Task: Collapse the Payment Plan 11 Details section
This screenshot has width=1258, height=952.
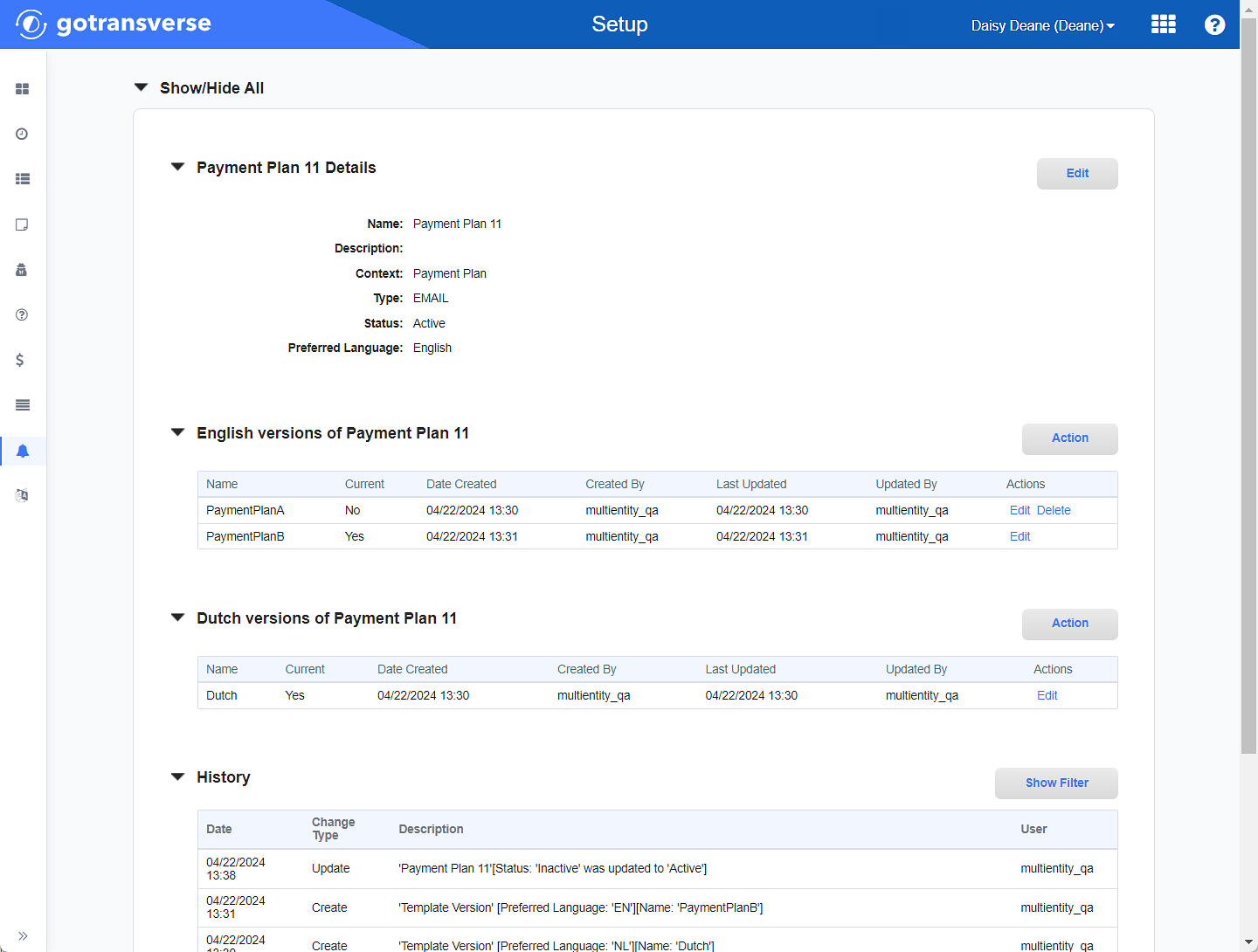Action: [177, 167]
